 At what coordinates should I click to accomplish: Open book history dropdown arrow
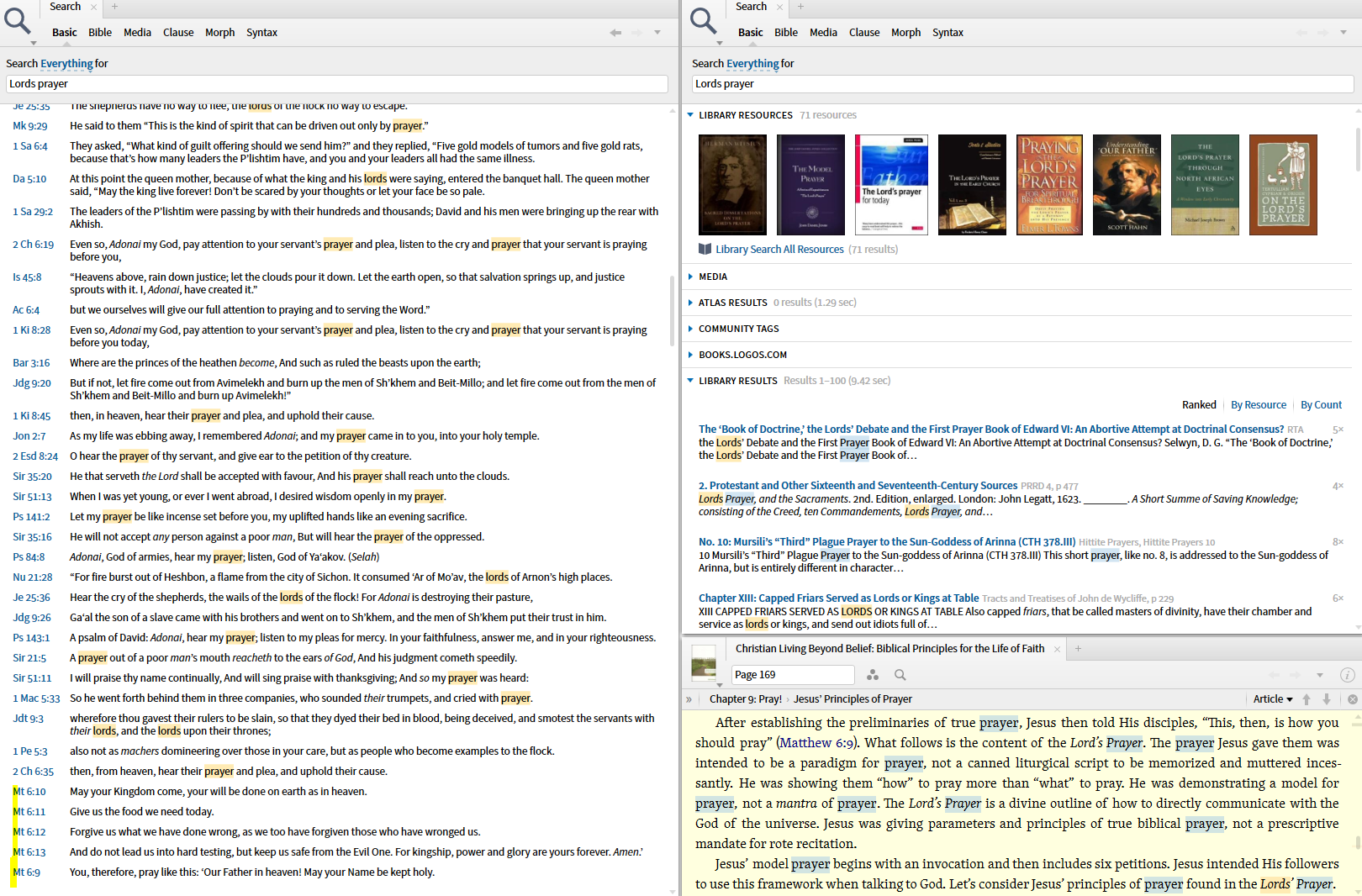click(x=1320, y=675)
